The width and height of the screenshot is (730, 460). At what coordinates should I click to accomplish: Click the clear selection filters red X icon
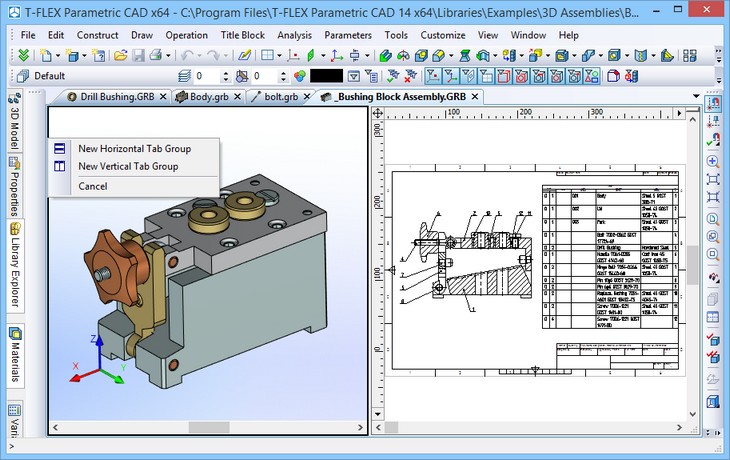point(410,76)
